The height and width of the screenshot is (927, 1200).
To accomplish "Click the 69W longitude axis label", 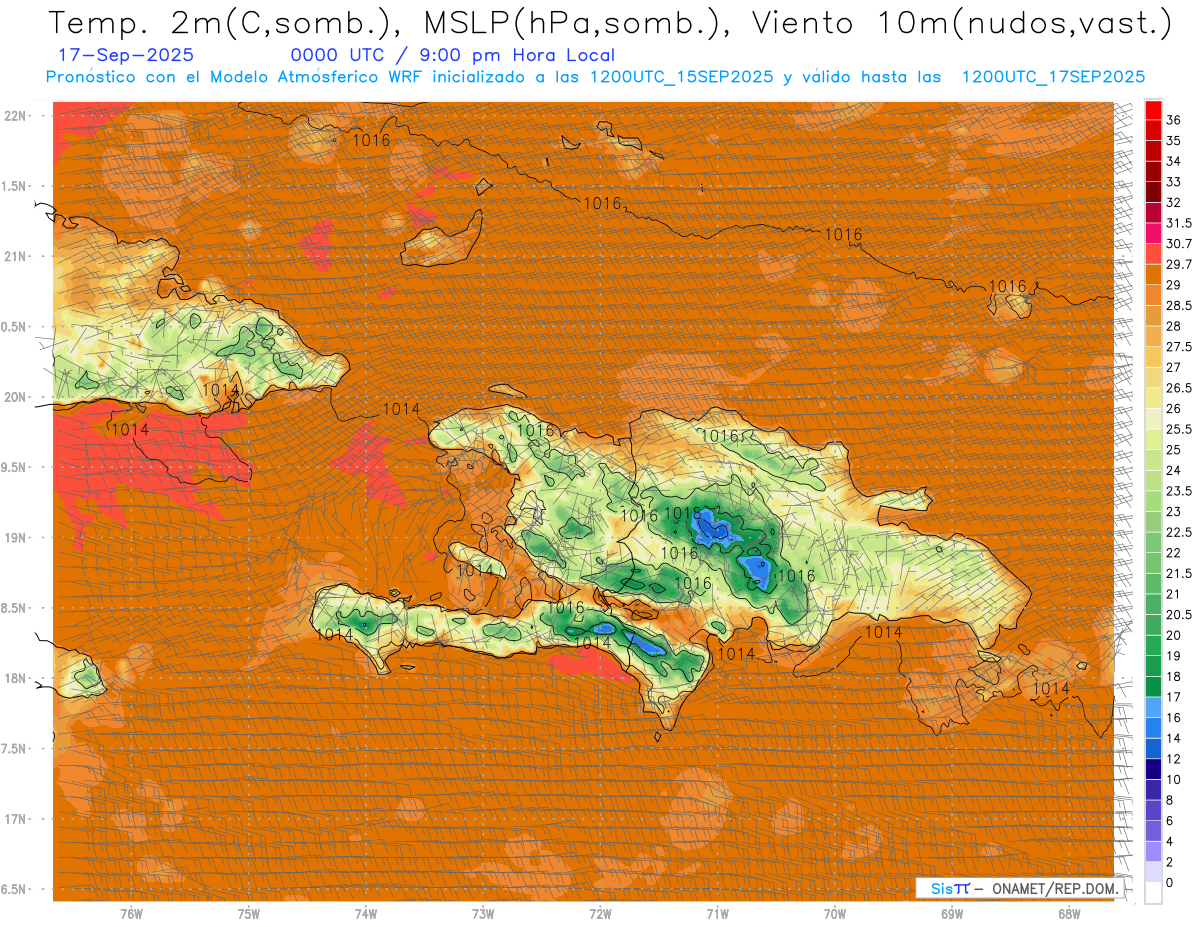I will tap(952, 914).
